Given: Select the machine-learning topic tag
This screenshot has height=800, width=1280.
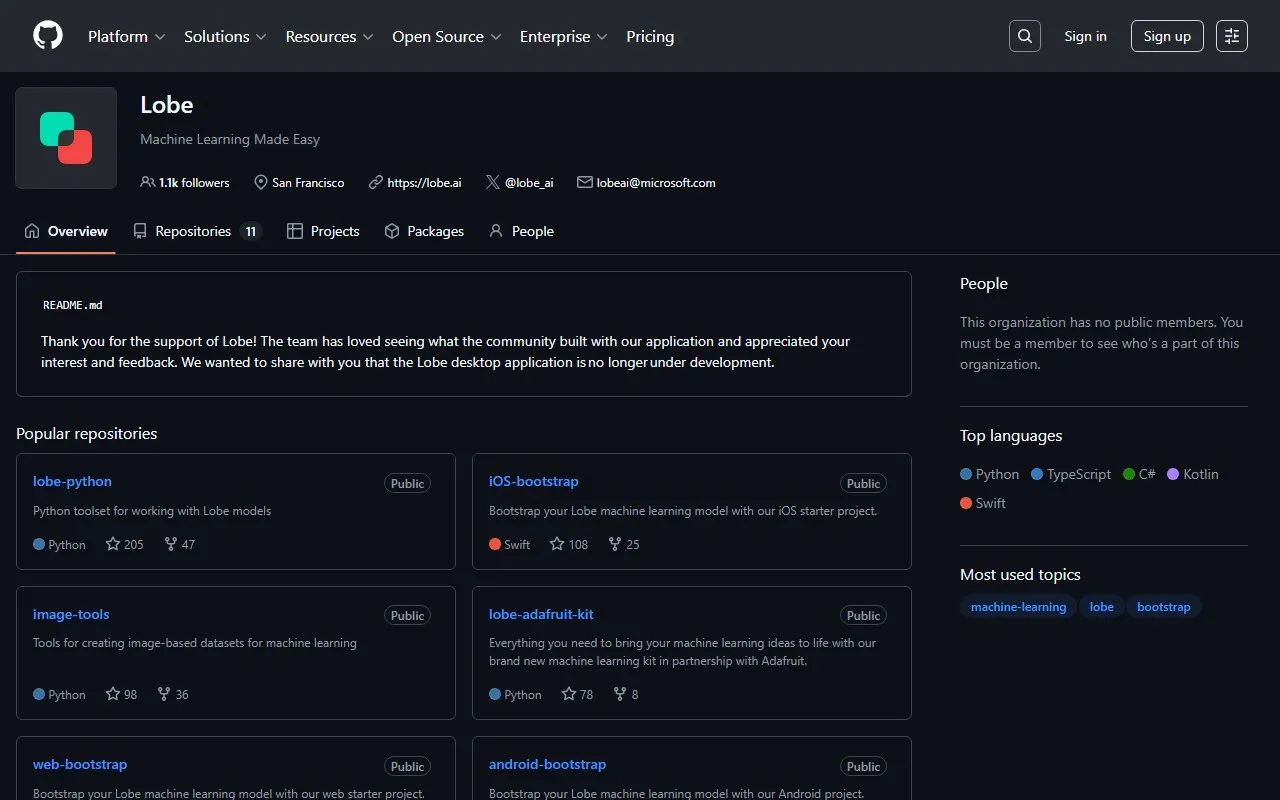Looking at the screenshot, I should (1018, 607).
